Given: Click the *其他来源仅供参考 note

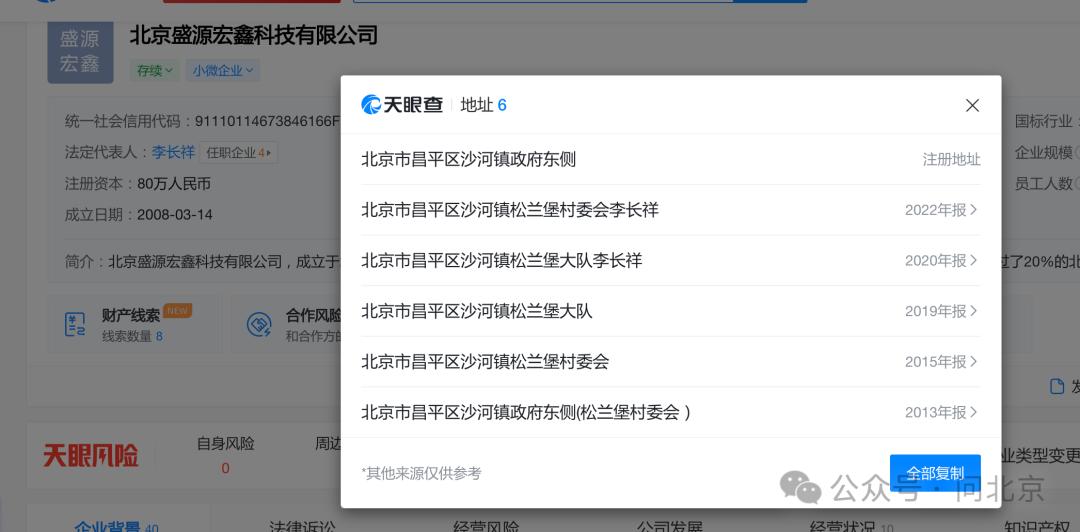Looking at the screenshot, I should (422, 473).
